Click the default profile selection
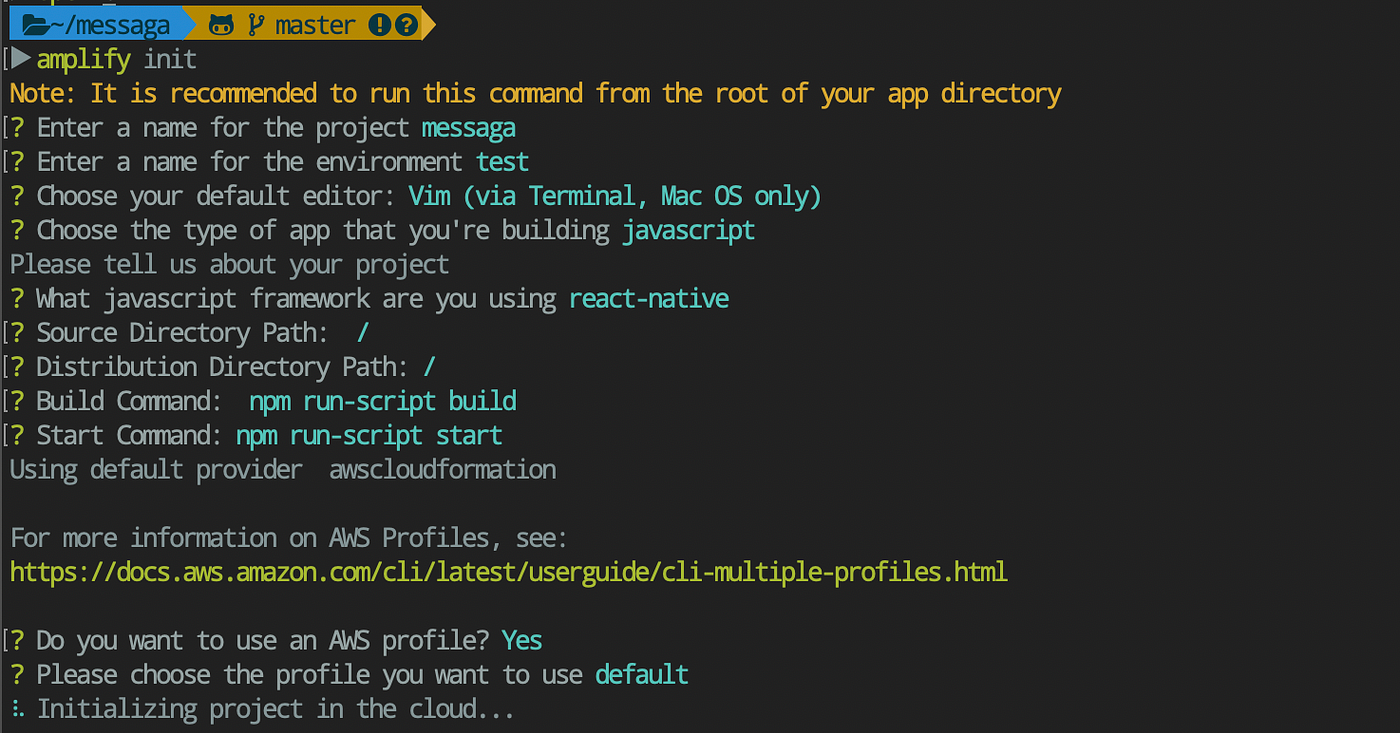This screenshot has width=1400, height=733. (x=641, y=674)
